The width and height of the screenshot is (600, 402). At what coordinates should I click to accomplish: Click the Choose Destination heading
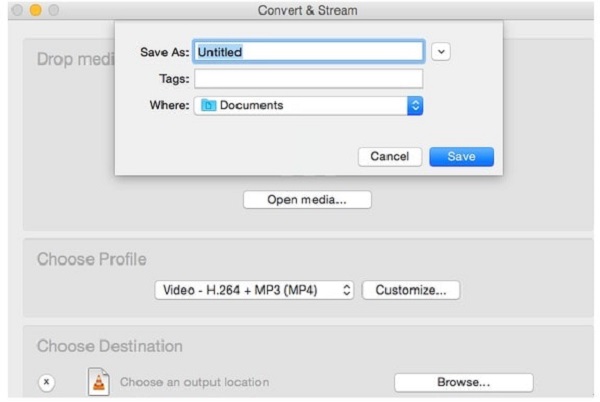pyautogui.click(x=110, y=346)
